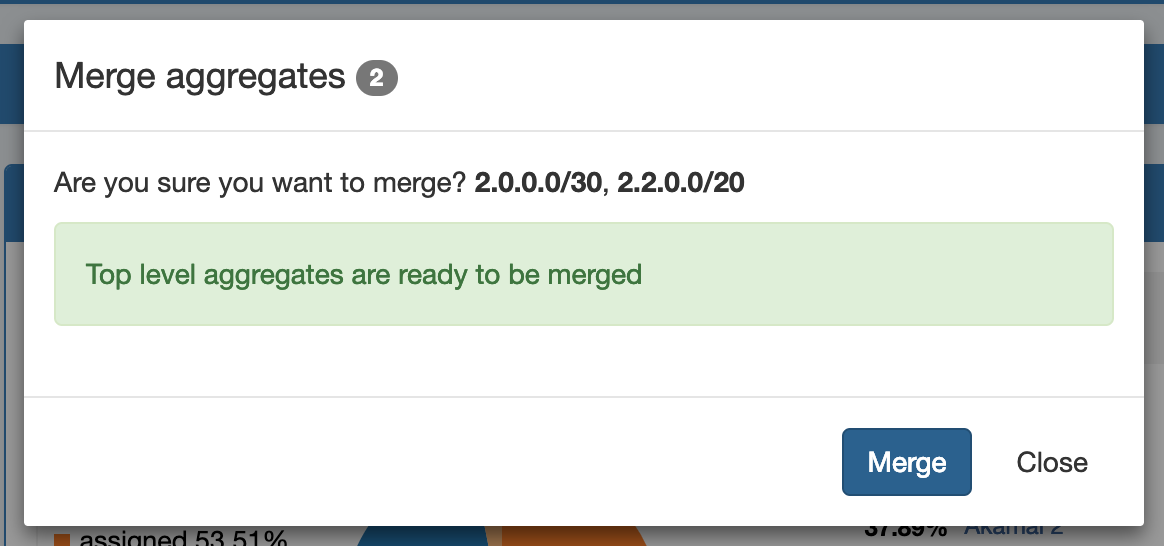1164x546 pixels.
Task: Click the orange assigned legend swatch
Action: tap(62, 540)
